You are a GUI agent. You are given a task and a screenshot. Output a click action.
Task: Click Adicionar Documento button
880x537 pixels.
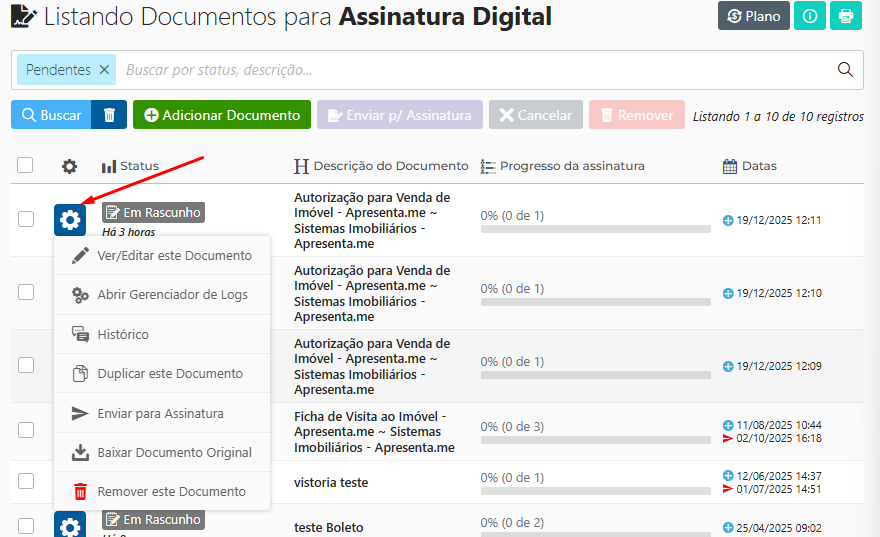(222, 115)
